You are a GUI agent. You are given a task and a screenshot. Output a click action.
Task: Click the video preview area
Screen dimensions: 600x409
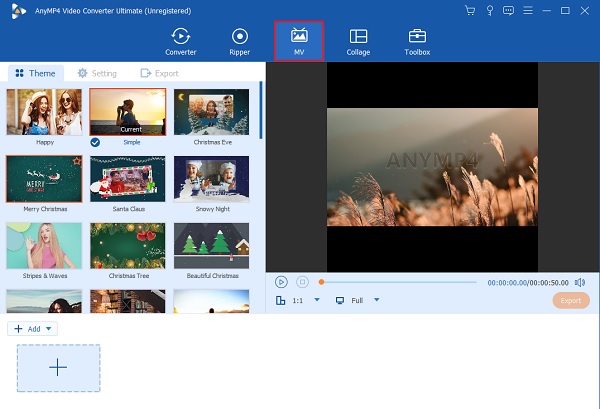point(432,167)
